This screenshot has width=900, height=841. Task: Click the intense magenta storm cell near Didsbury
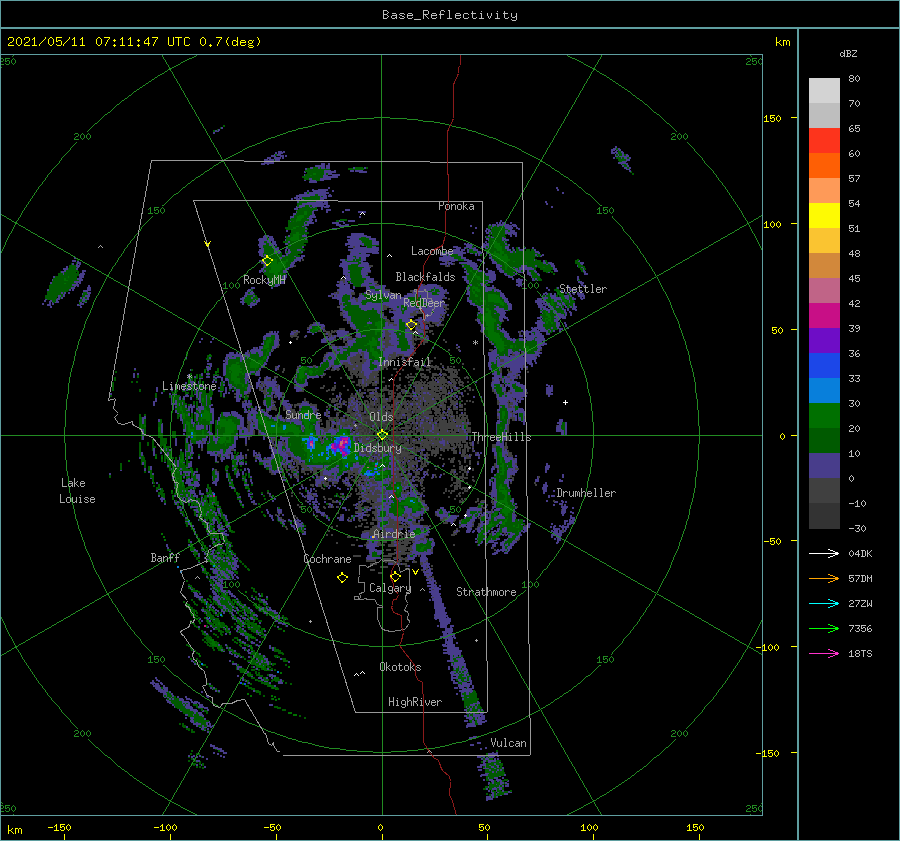coord(342,445)
